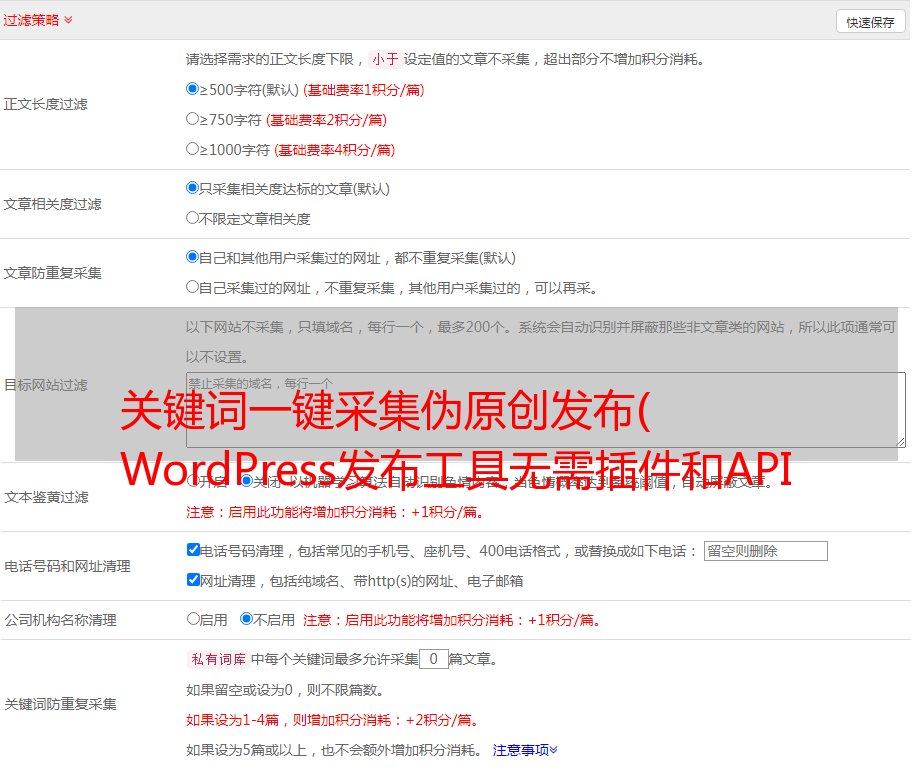This screenshot has width=912, height=768.
Task: Choose the ≥750字符 length option
Action: [192, 119]
